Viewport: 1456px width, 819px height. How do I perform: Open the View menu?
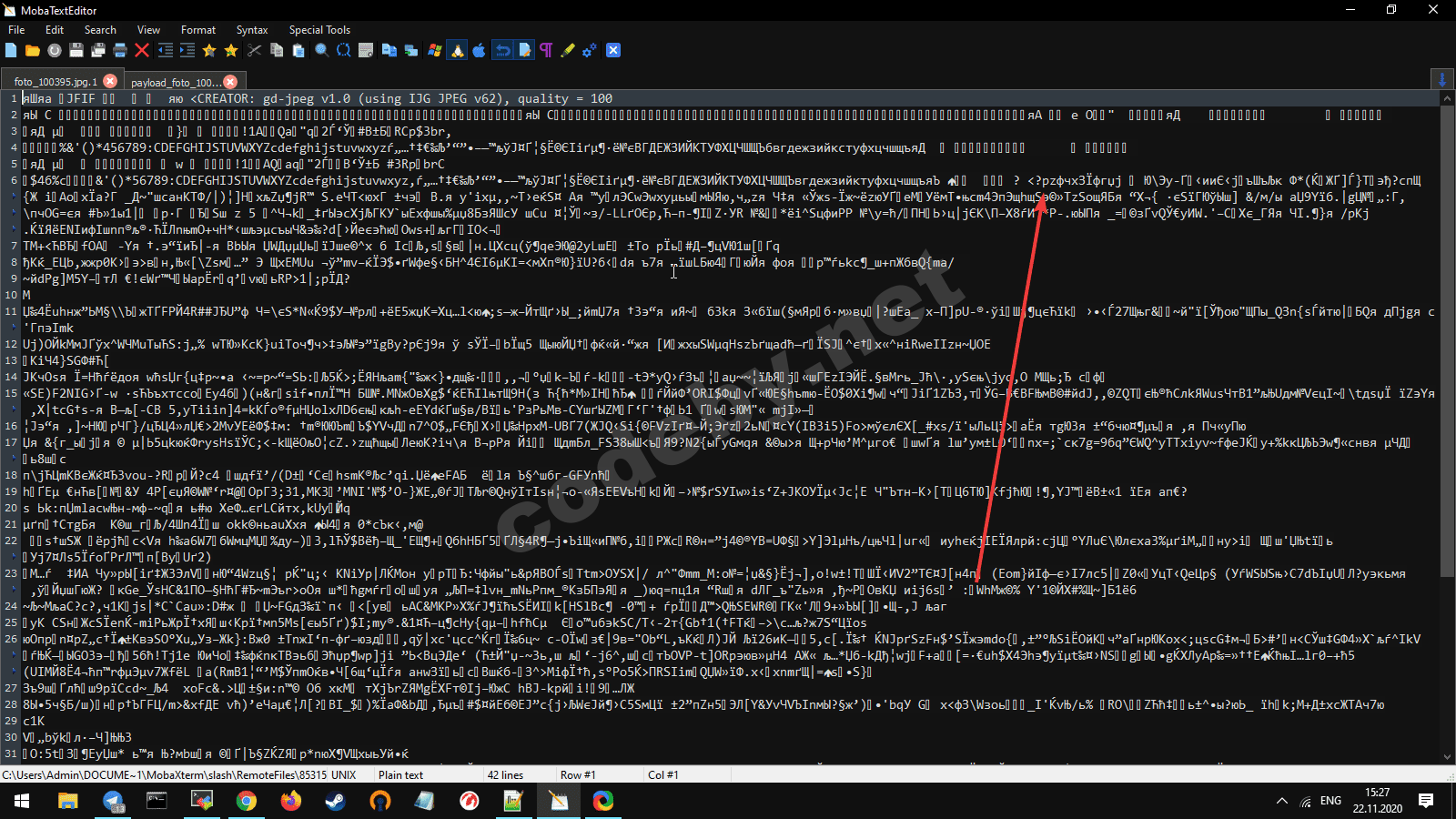pos(148,30)
